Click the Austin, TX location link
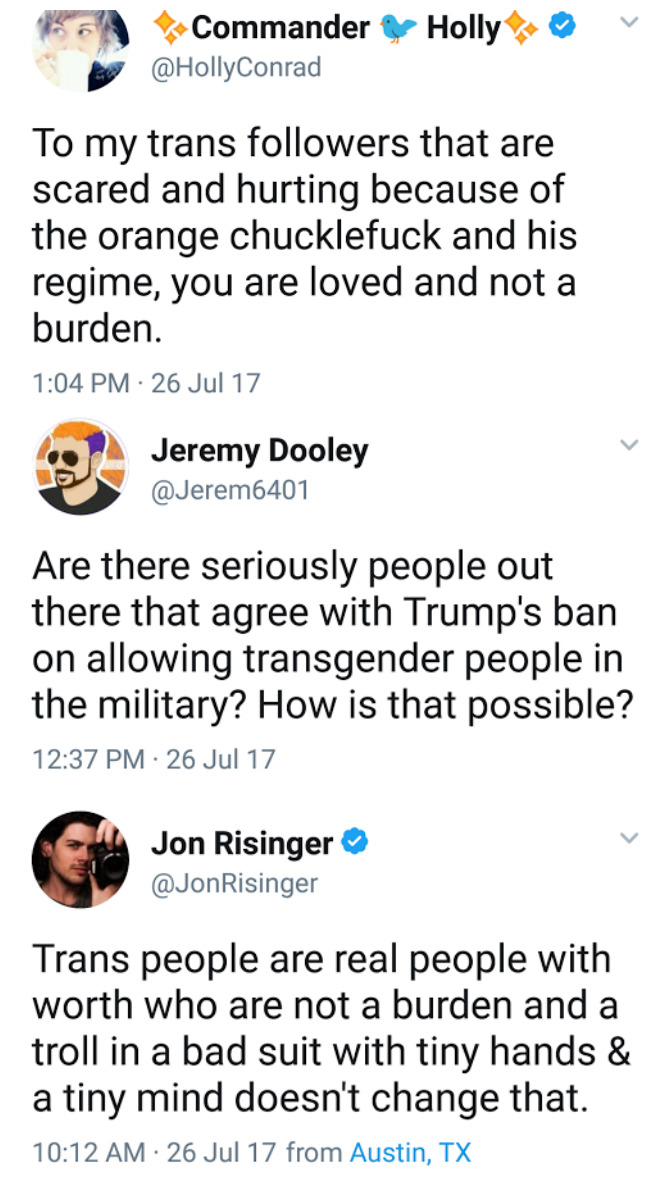Viewport: 672px width, 1200px height. click(x=410, y=1152)
